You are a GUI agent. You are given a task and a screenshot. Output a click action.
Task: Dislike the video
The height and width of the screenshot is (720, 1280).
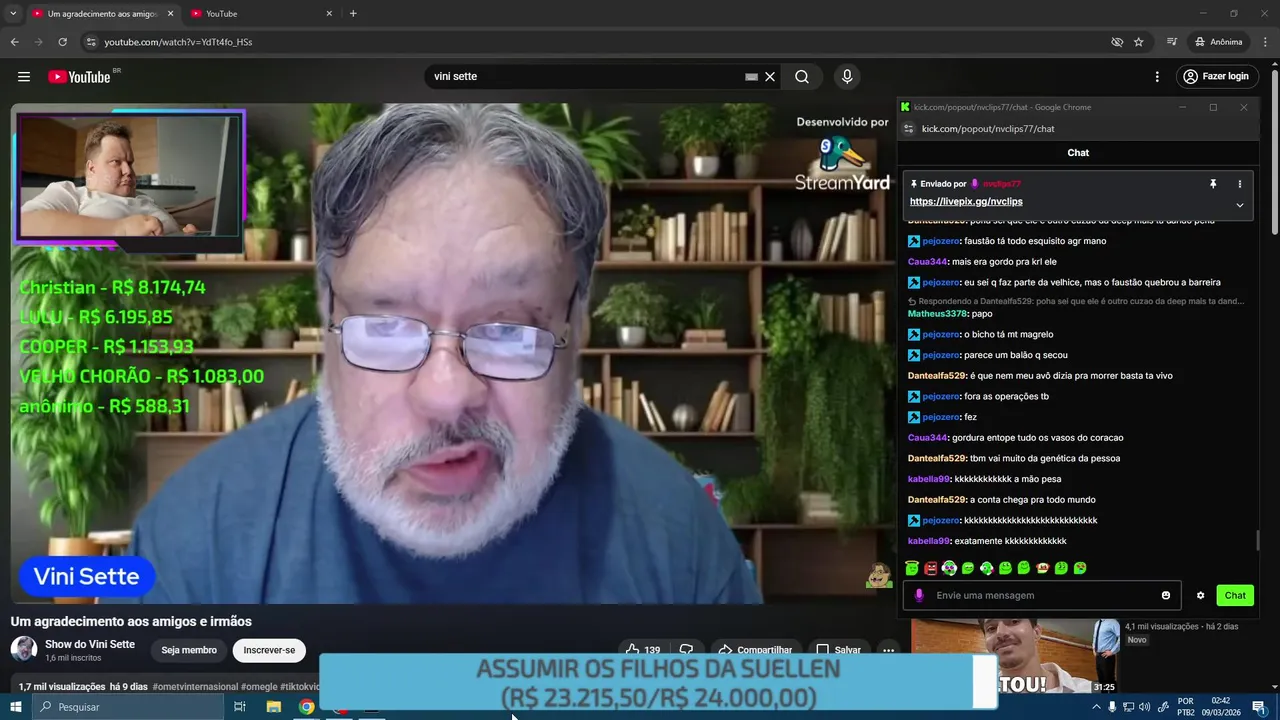pos(686,650)
